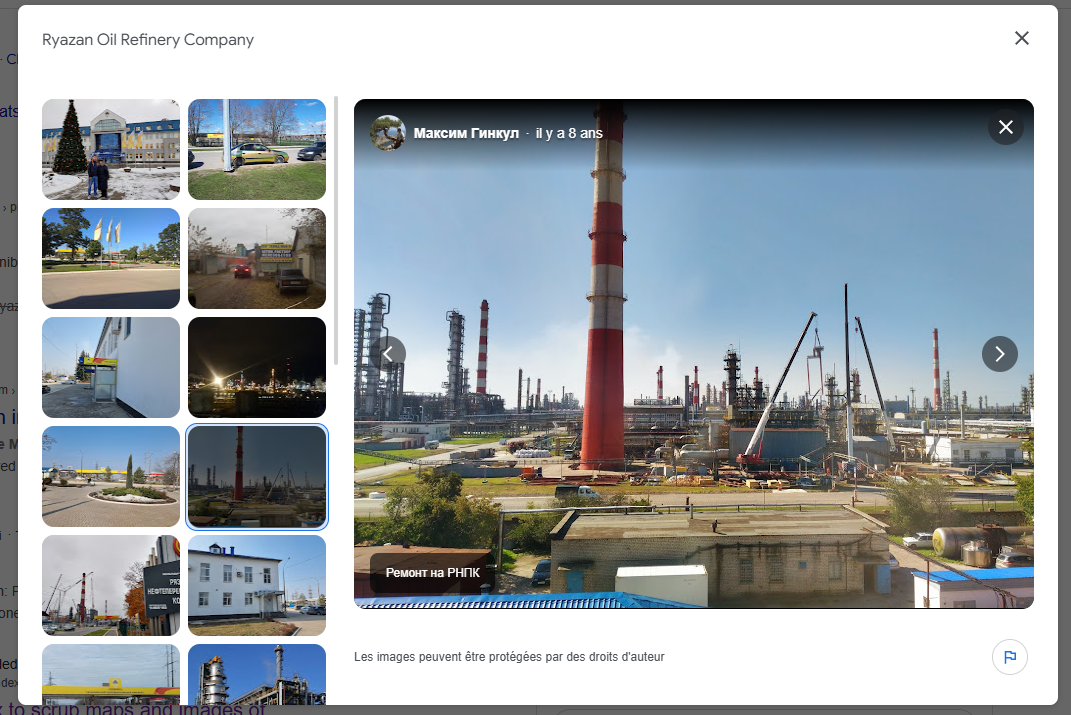The image size is (1071, 715).
Task: Click the thumbnail list scrollbar
Action: (335, 231)
